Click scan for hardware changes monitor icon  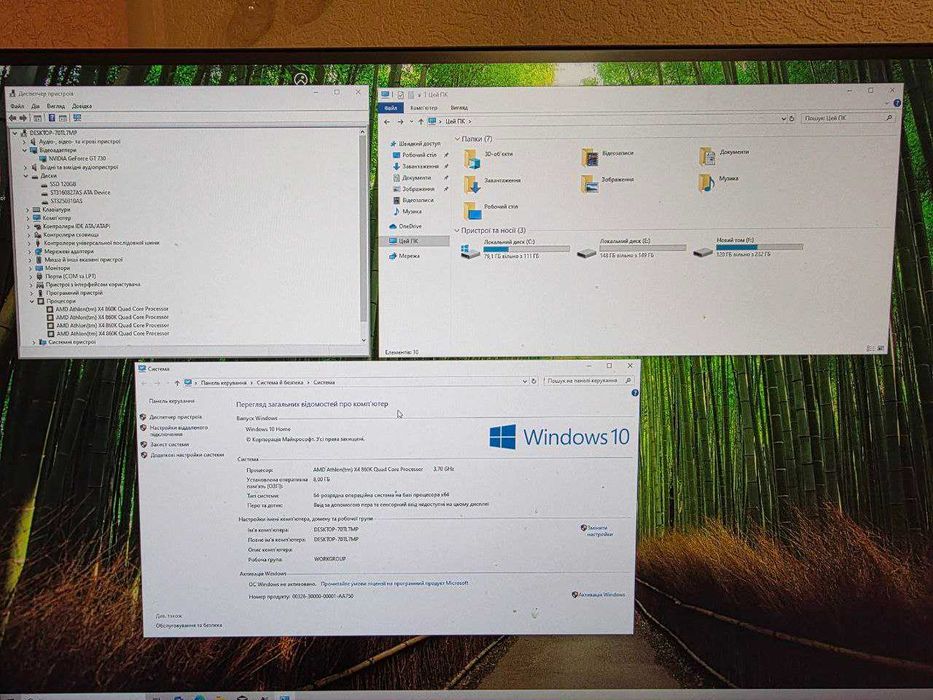pos(77,118)
